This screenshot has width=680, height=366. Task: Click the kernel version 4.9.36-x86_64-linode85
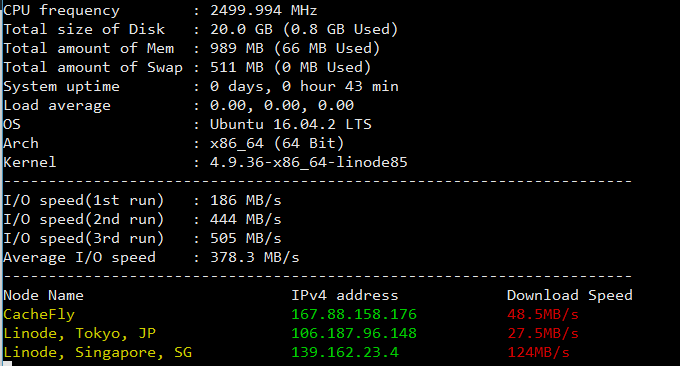(x=309, y=162)
